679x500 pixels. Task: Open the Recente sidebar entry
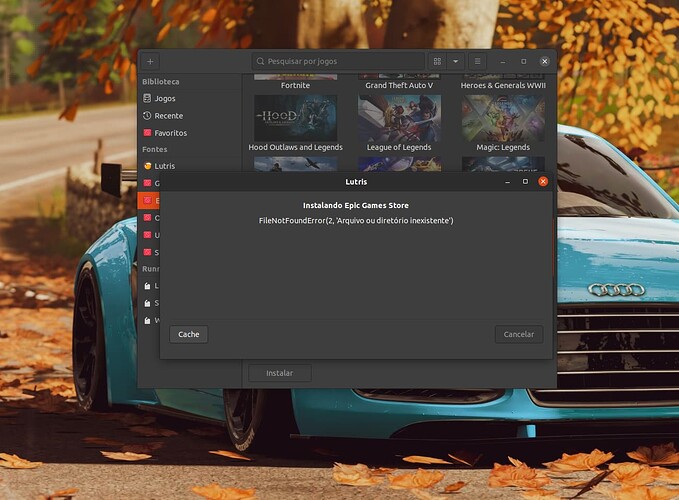(189, 116)
